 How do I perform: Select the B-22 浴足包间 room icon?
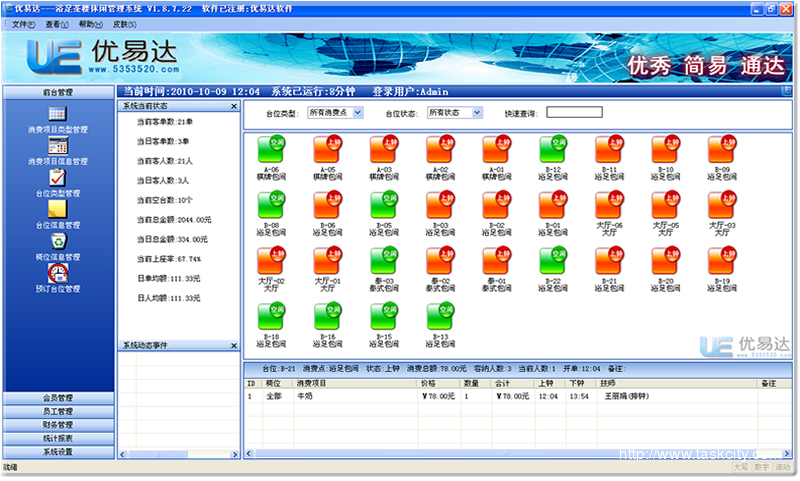[552, 261]
